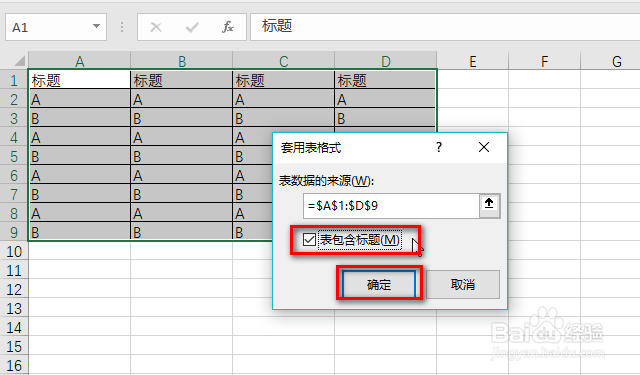Image resolution: width=640 pixels, height=375 pixels.
Task: Click cell B8 containing A
Action: click(x=182, y=213)
